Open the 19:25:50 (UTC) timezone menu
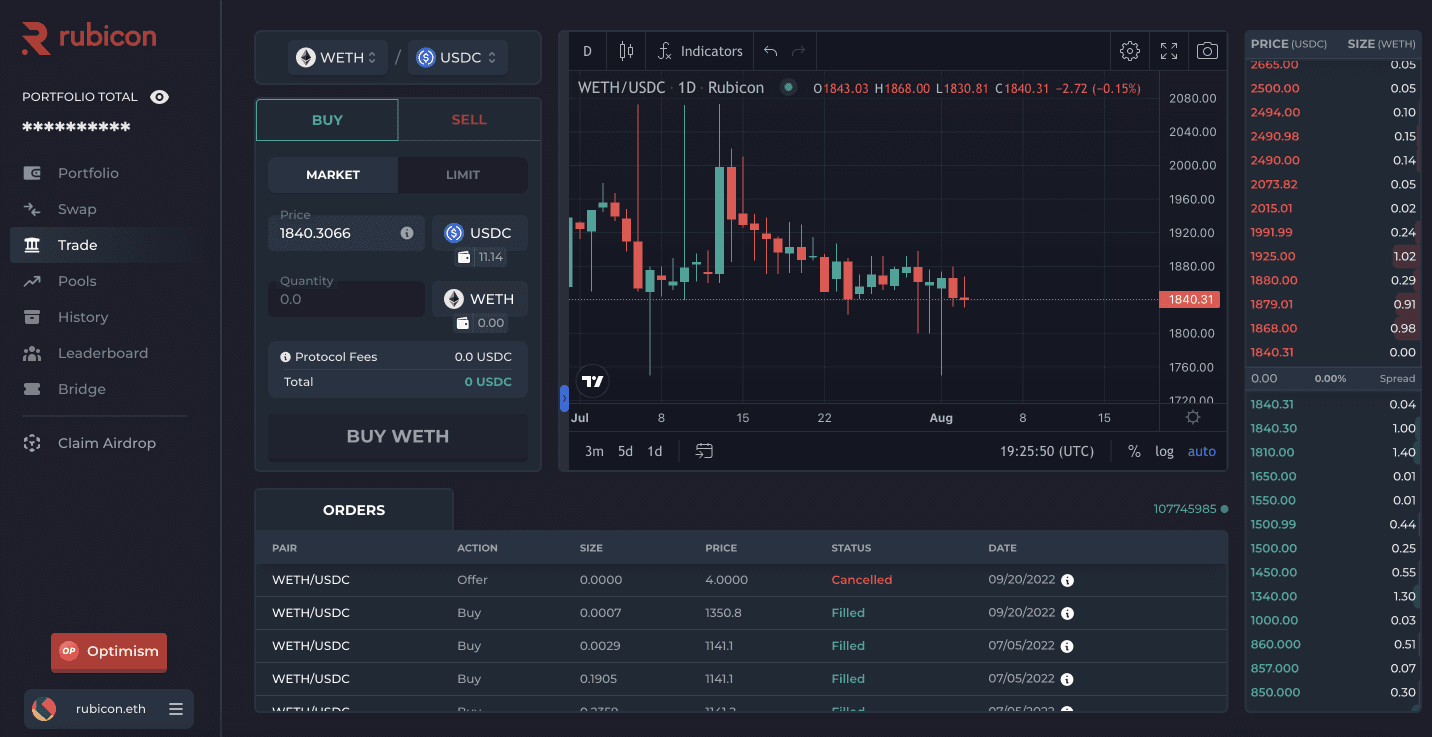 1047,451
